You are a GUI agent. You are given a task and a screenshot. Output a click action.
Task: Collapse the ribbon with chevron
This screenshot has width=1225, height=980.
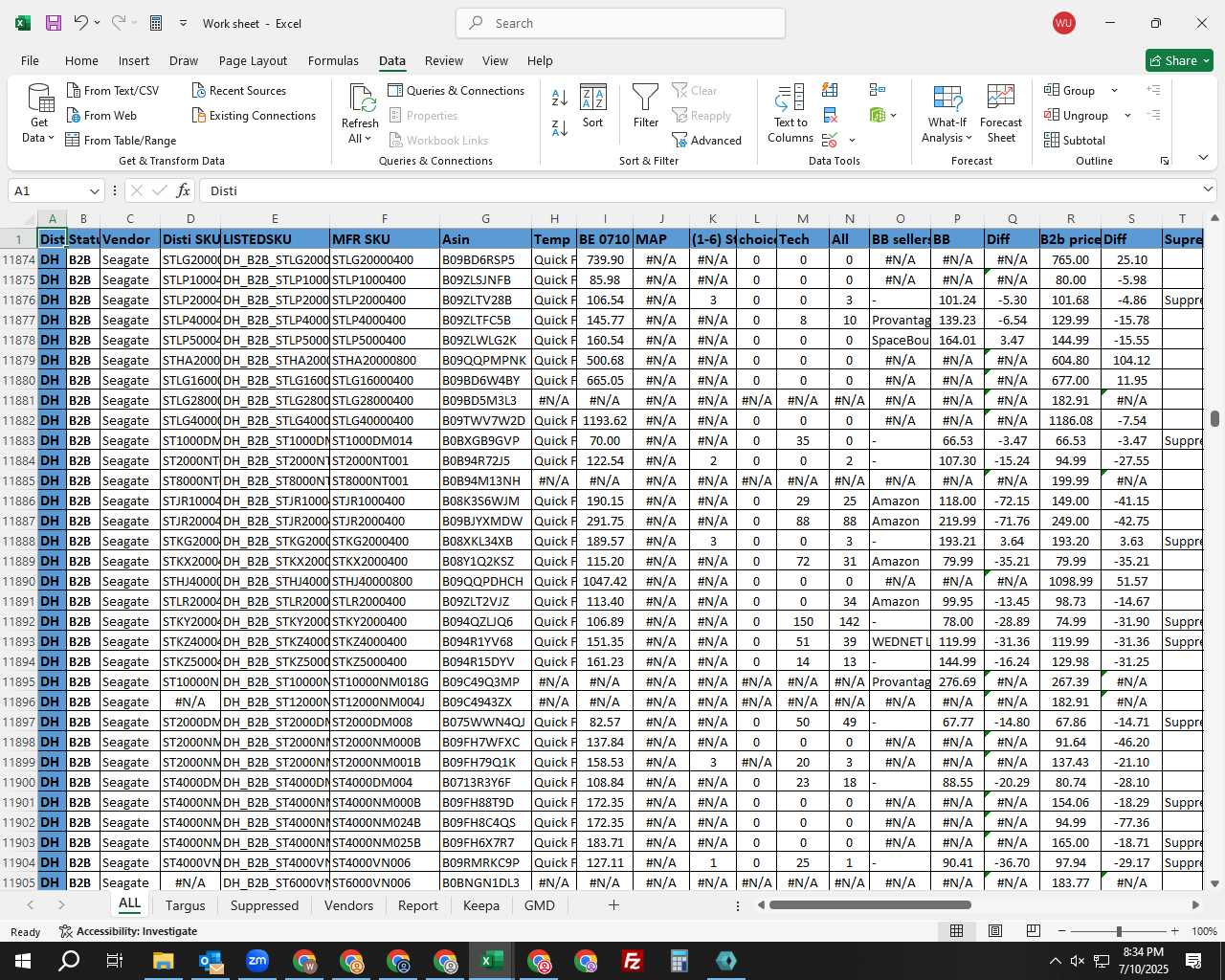tap(1203, 158)
